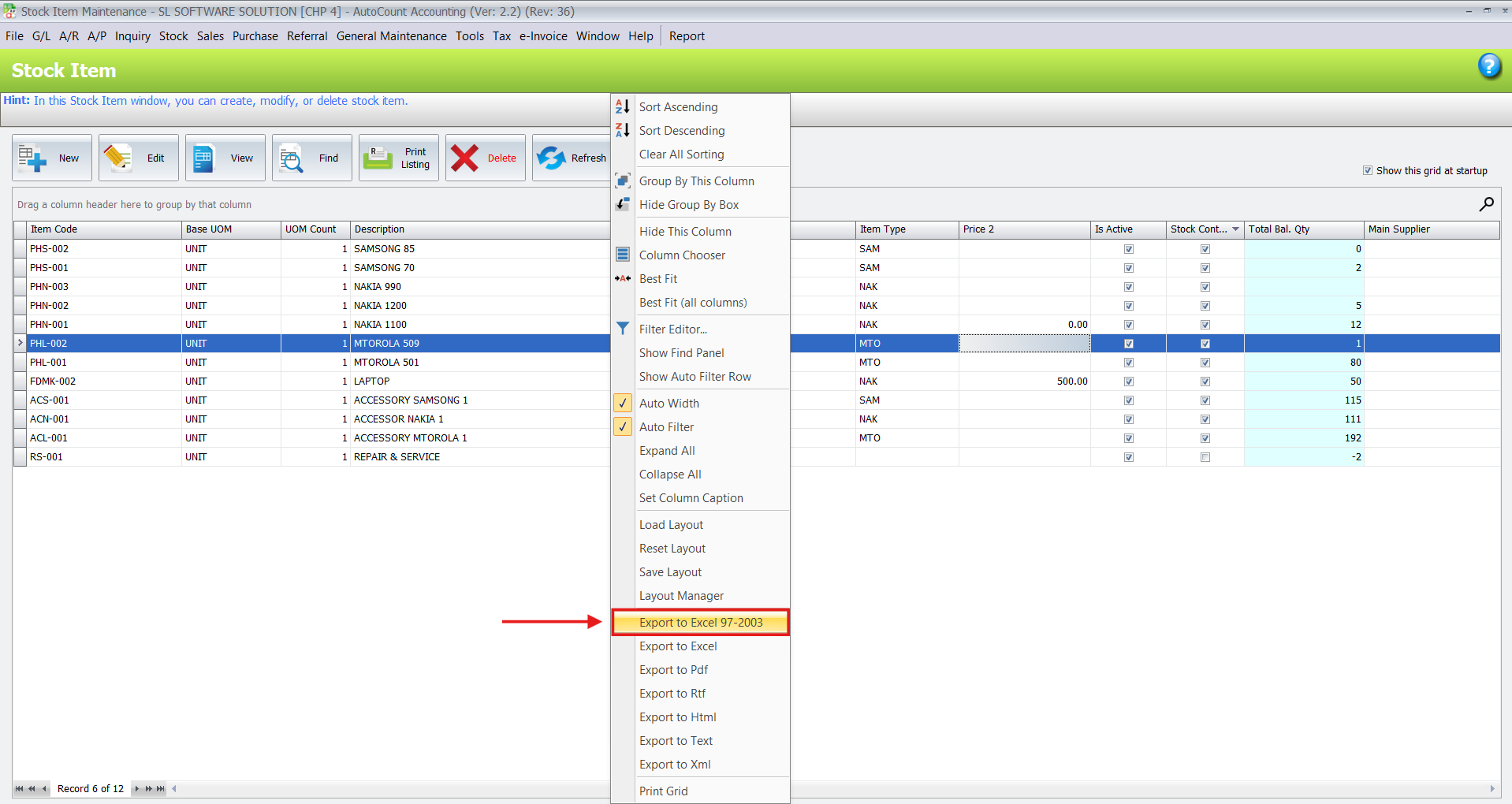Select Export to Excel 97-2003 option
The height and width of the screenshot is (804, 1512).
[x=700, y=623]
